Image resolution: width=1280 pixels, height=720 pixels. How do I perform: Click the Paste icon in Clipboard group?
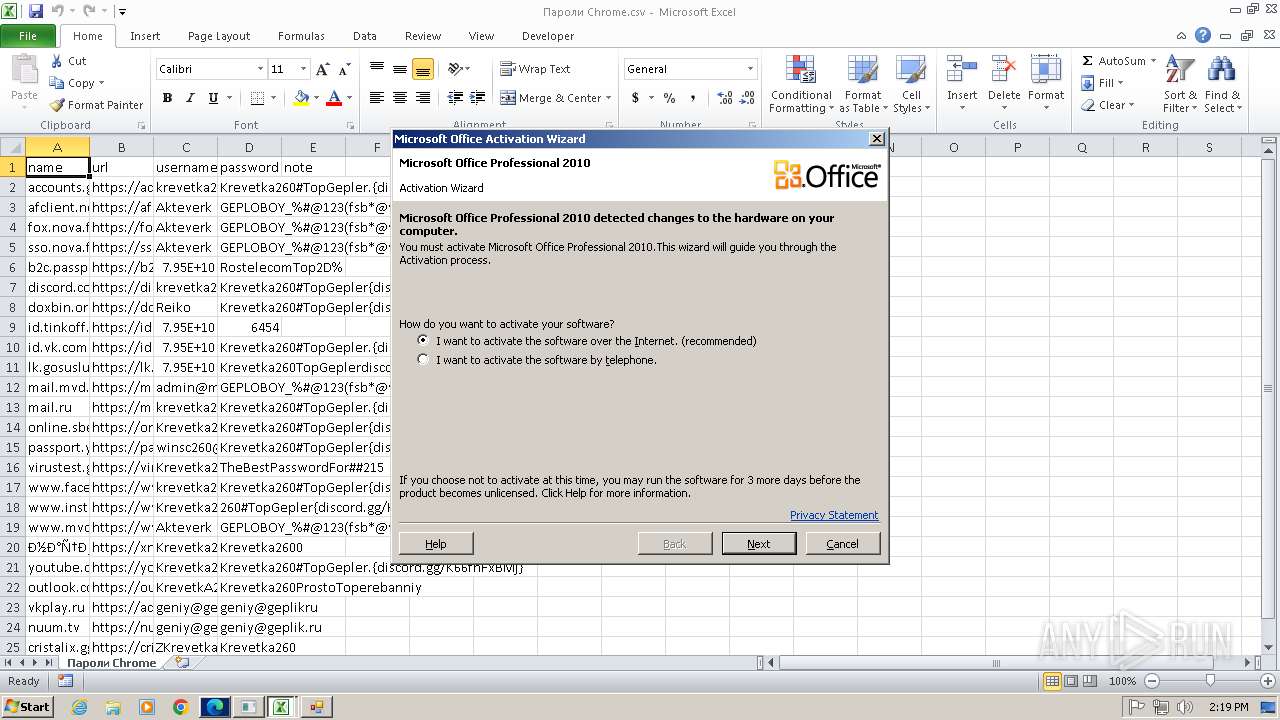click(x=24, y=71)
